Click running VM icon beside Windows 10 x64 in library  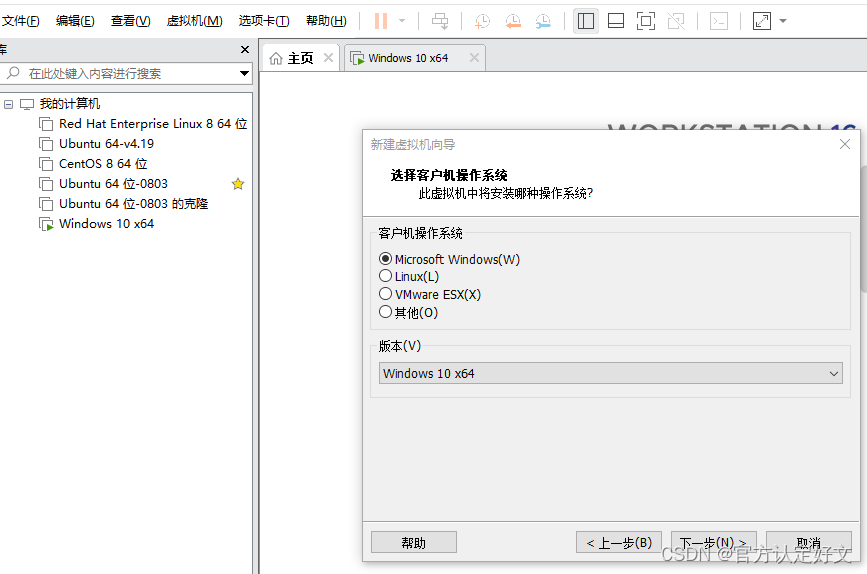coord(46,224)
